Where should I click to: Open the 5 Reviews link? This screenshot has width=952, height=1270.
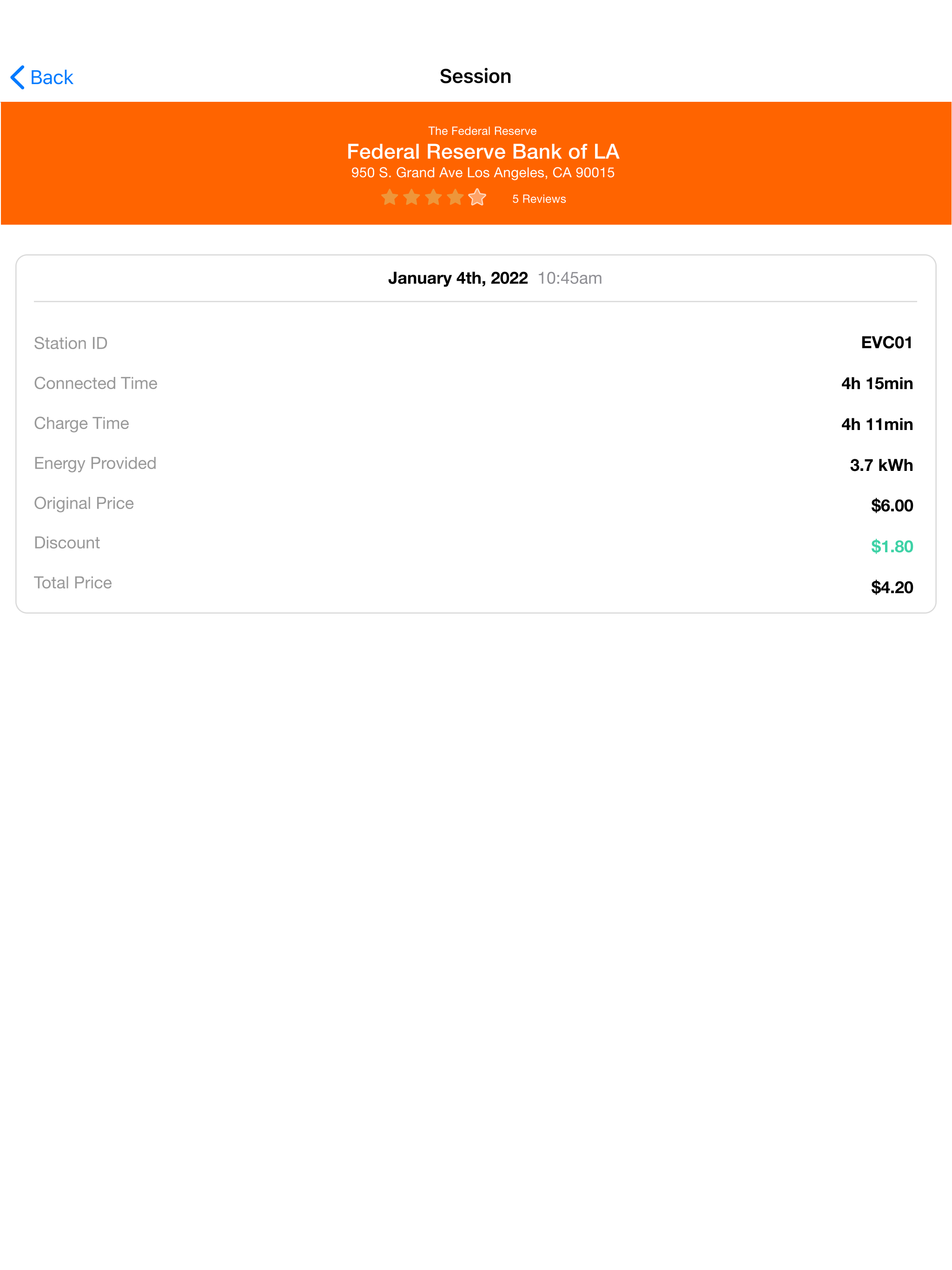tap(539, 198)
